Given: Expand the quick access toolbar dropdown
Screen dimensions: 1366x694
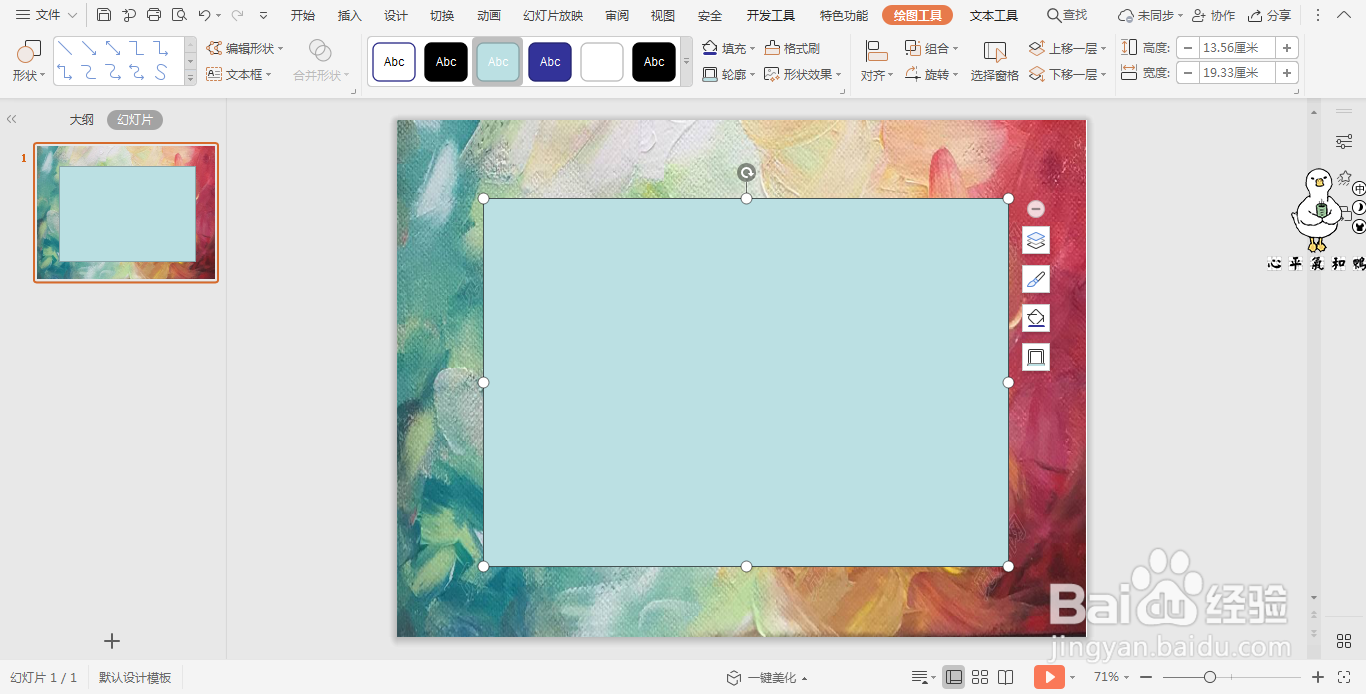Looking at the screenshot, I should [x=263, y=15].
